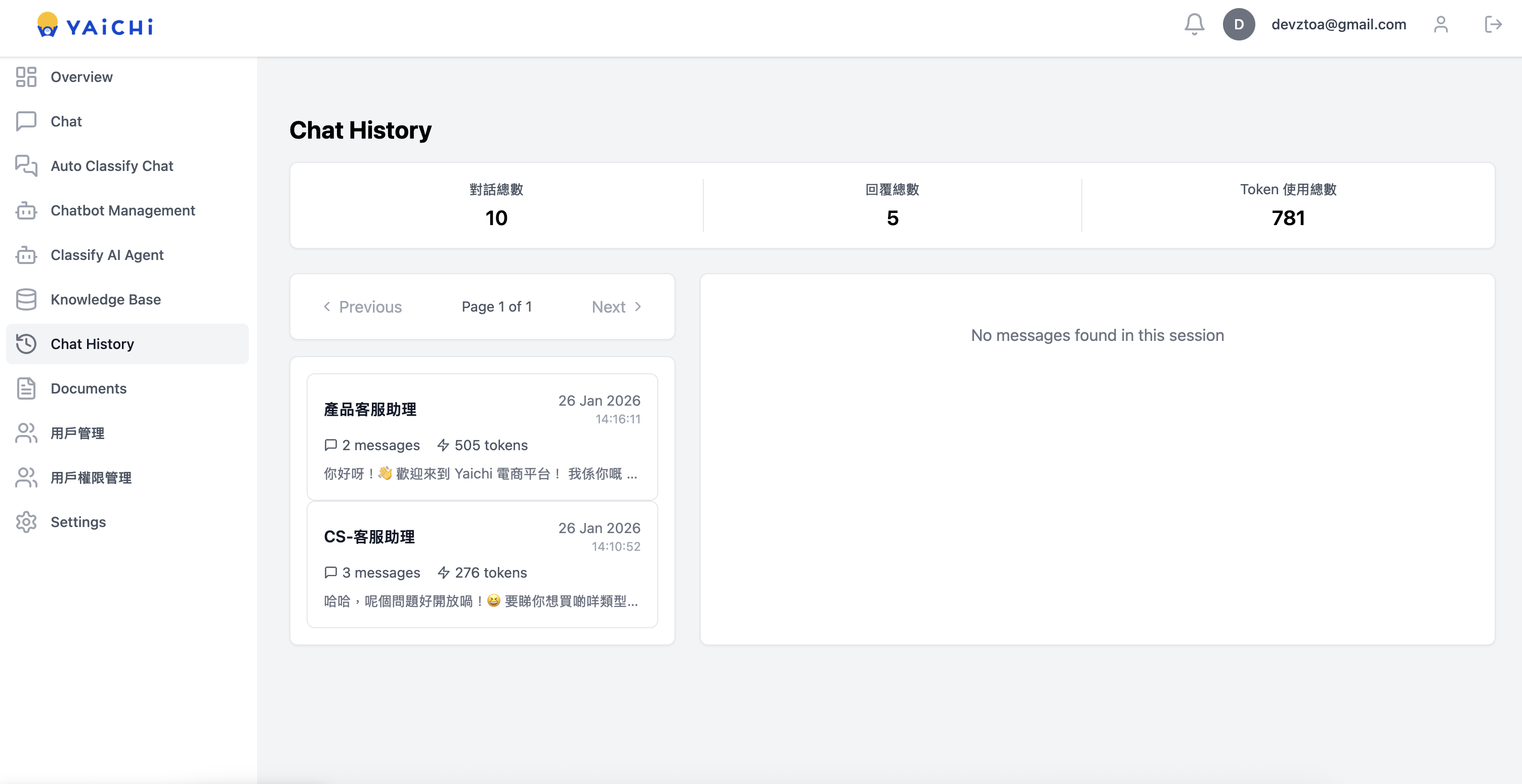This screenshot has width=1522, height=784.
Task: Click the Next page button
Action: tap(616, 307)
